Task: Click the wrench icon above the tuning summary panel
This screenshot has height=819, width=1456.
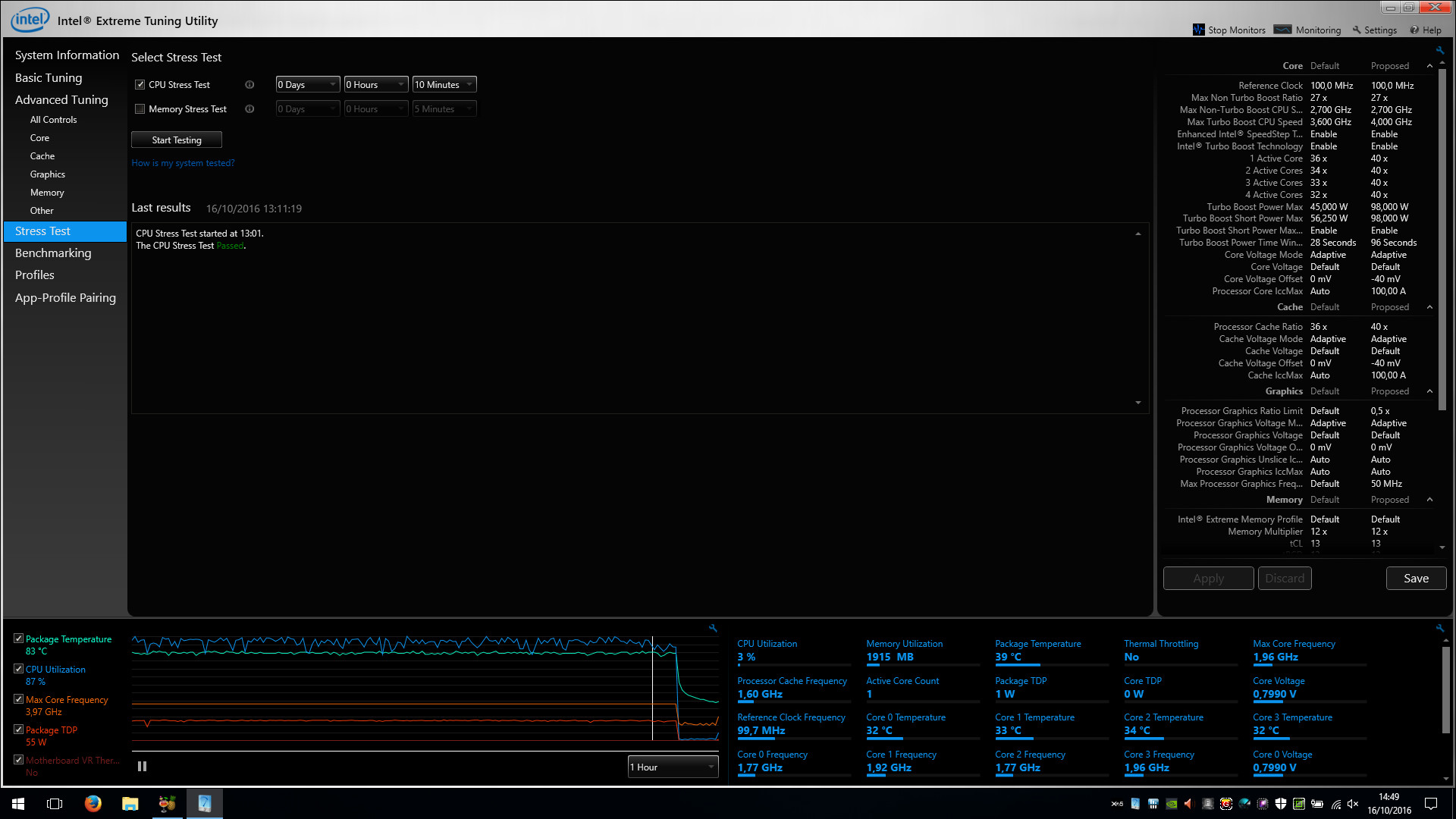Action: tap(1439, 51)
